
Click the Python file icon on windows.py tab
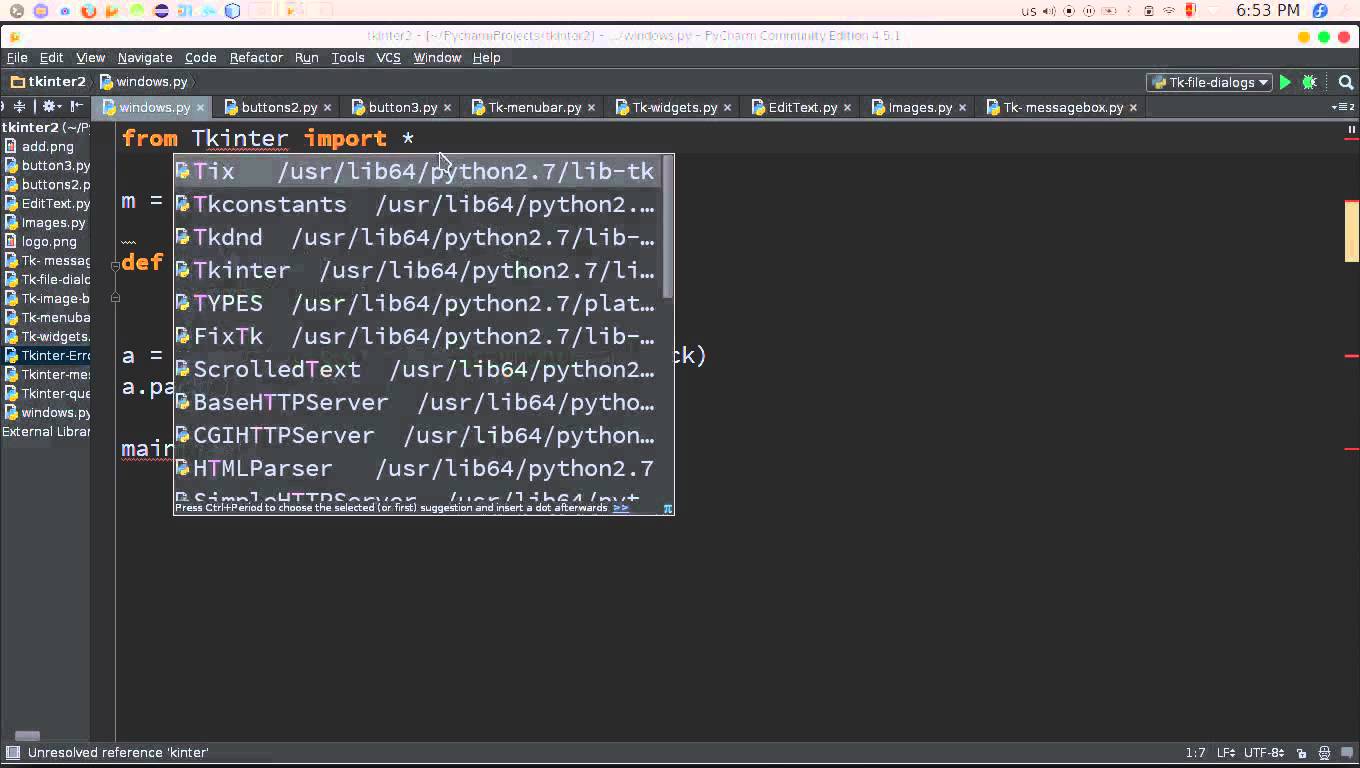(108, 106)
